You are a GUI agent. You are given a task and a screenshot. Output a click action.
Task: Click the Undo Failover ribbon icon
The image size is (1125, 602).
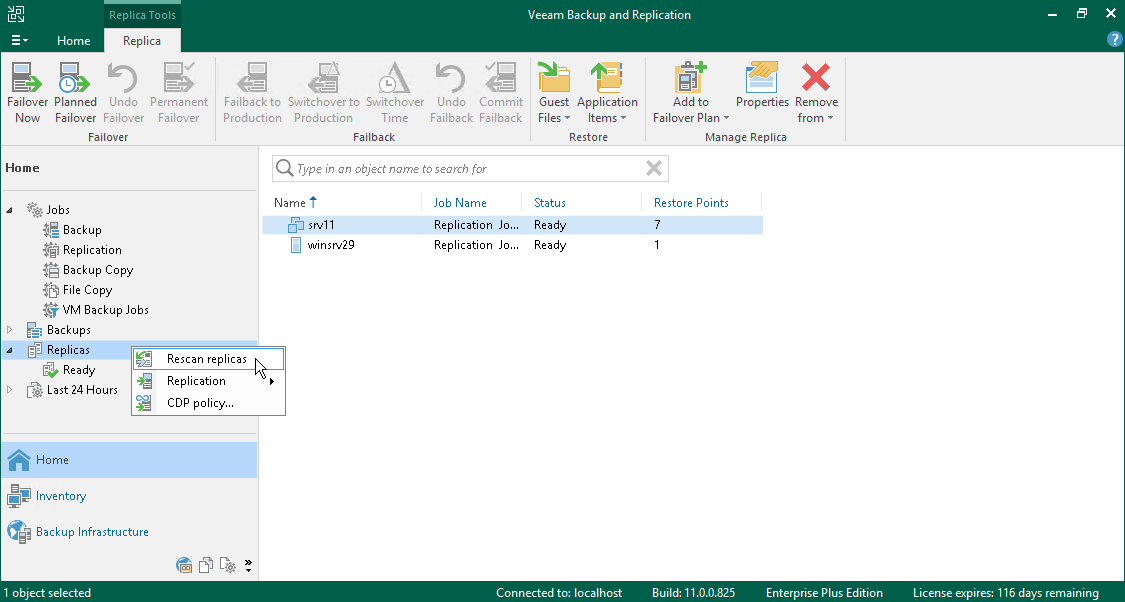[x=123, y=93]
